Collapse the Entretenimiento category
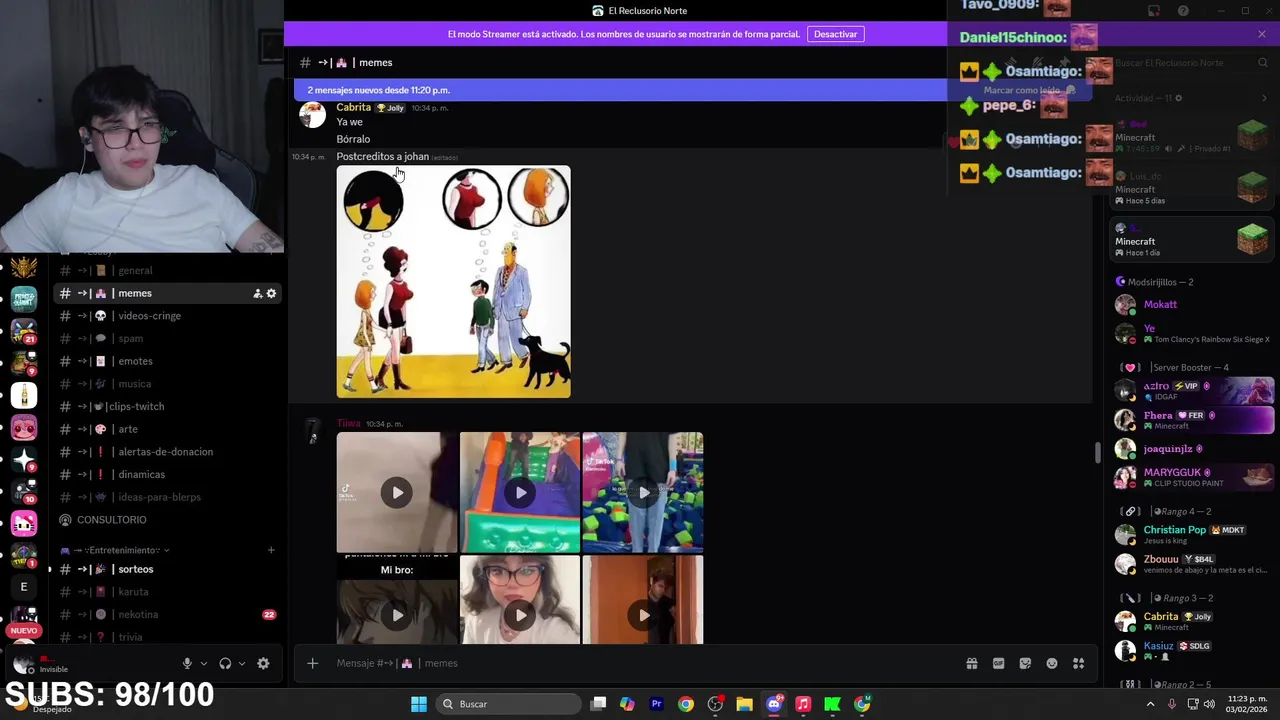 [115, 550]
